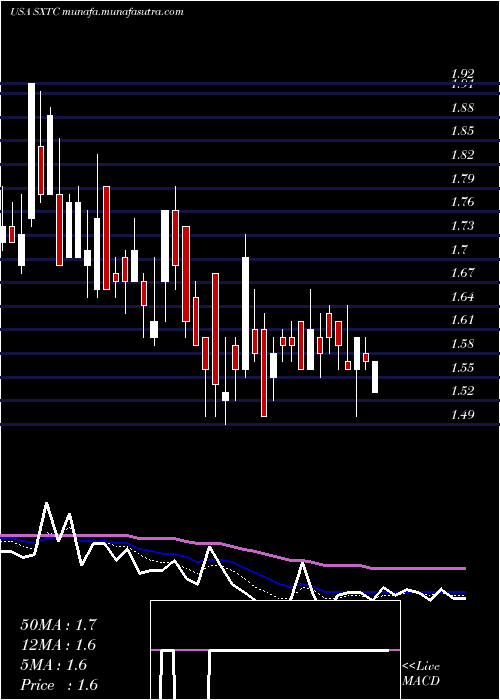The height and width of the screenshot is (700, 500).
Task: Click the 1.52 price axis label
Action: (462, 391)
